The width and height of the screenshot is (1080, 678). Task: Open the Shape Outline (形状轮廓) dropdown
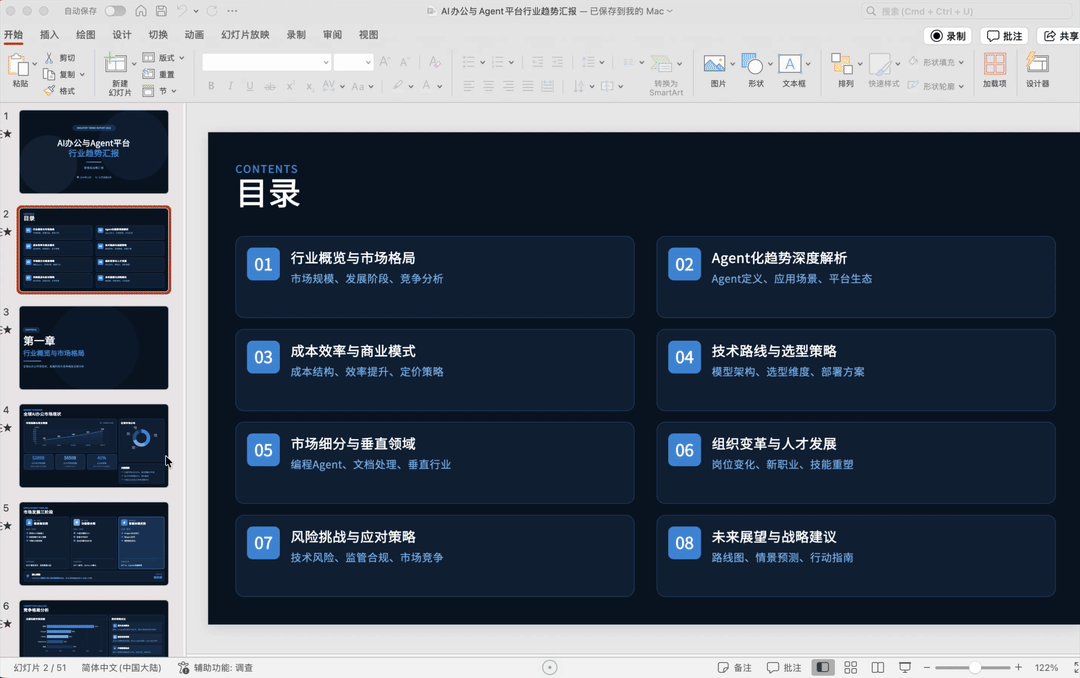961,86
